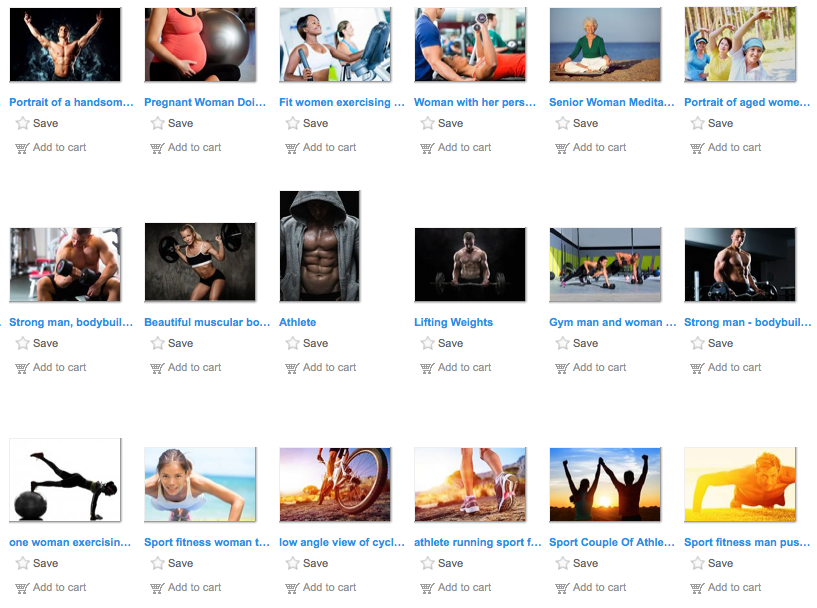
Task: Star the Gym man and woman photo
Action: (562, 343)
